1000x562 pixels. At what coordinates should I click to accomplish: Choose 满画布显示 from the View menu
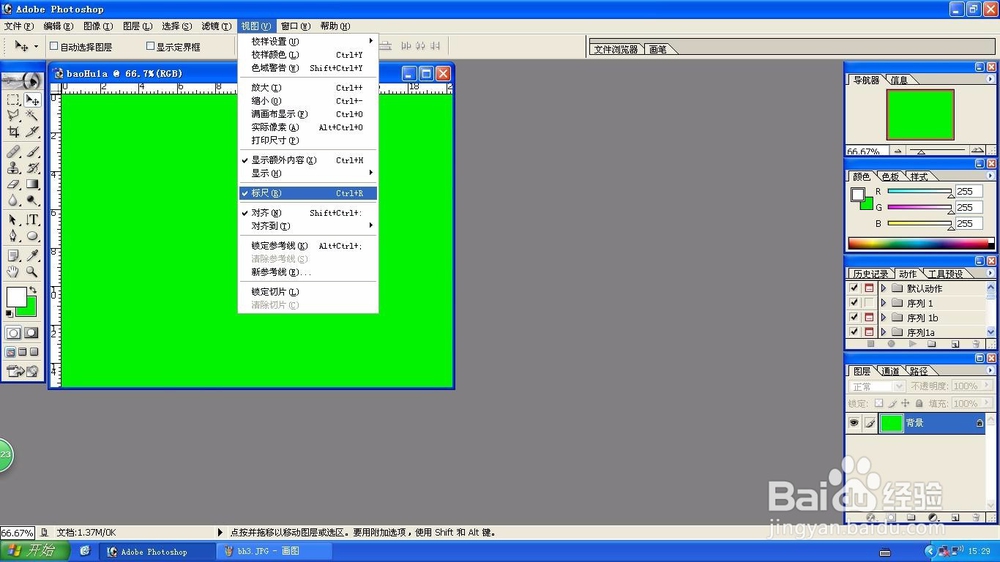(308, 114)
